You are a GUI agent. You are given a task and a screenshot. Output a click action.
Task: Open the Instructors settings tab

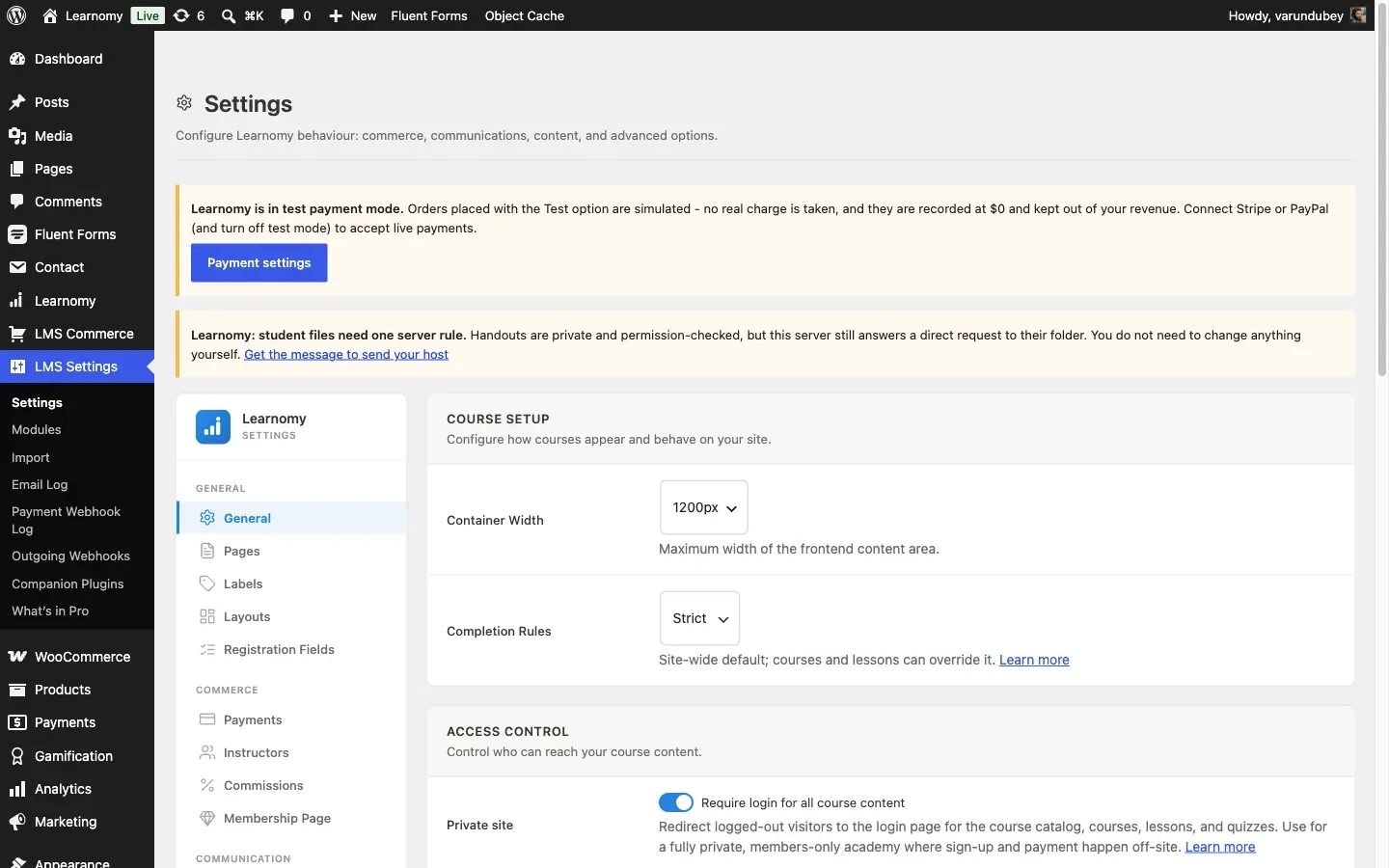pyautogui.click(x=291, y=752)
